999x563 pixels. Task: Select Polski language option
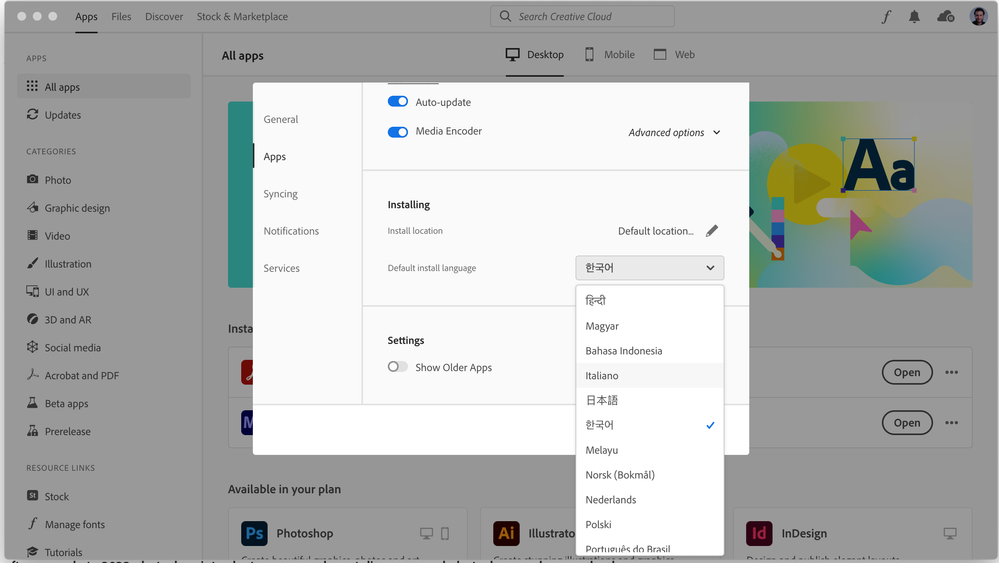coord(650,524)
